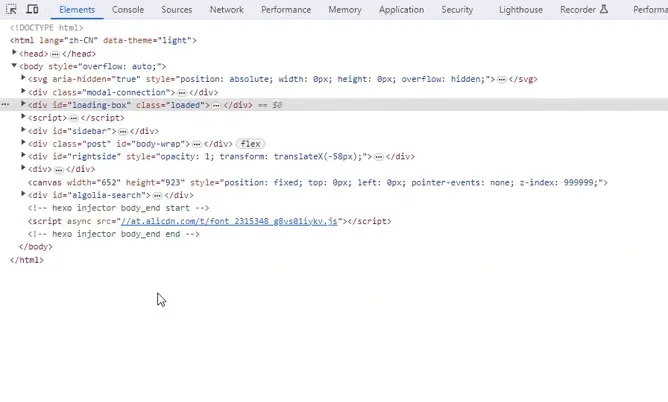Expand the modal-connection div
This screenshot has height=402, width=668.
23,92
